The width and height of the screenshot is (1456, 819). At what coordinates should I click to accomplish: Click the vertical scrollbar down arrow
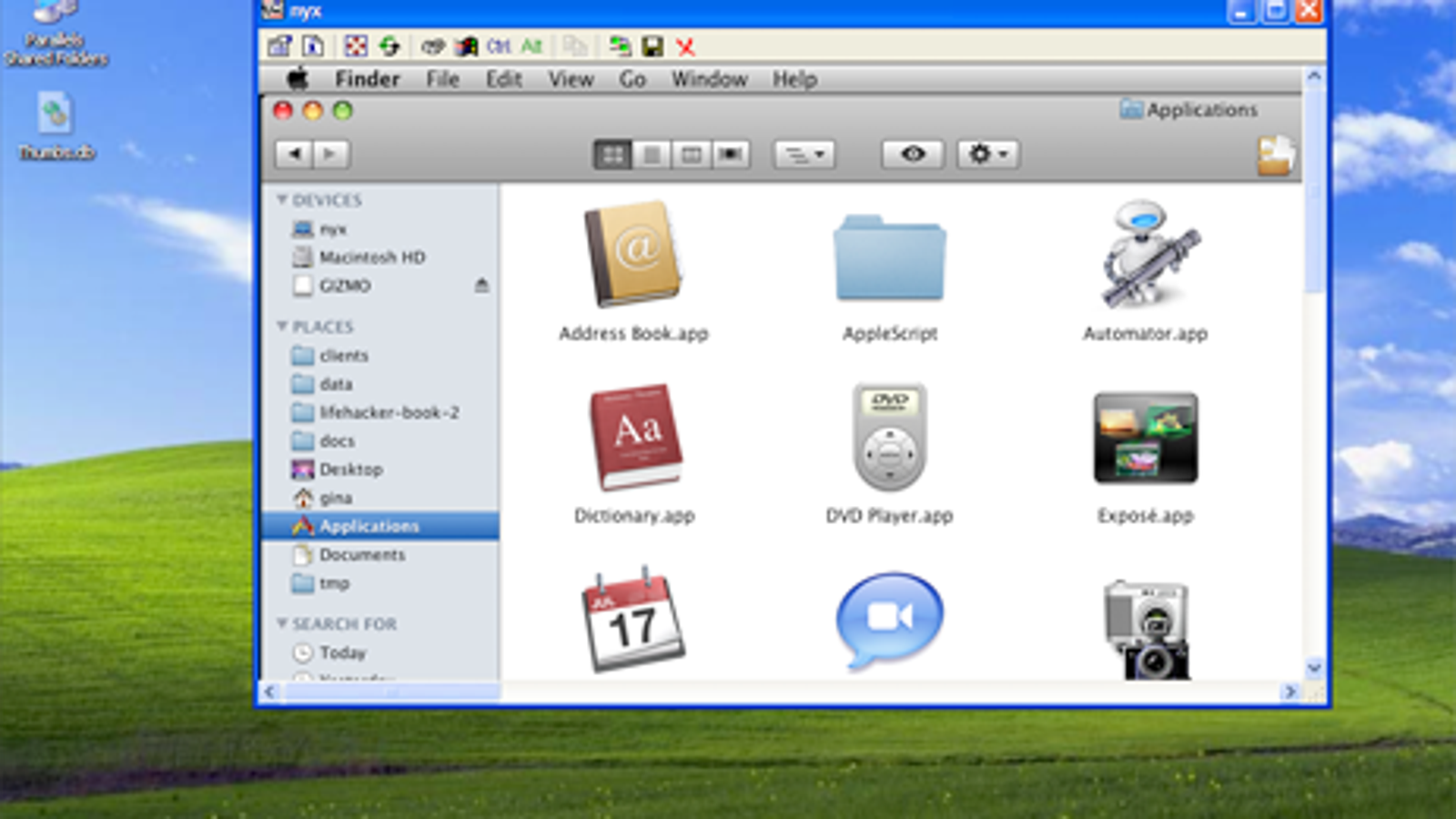pos(1314,669)
